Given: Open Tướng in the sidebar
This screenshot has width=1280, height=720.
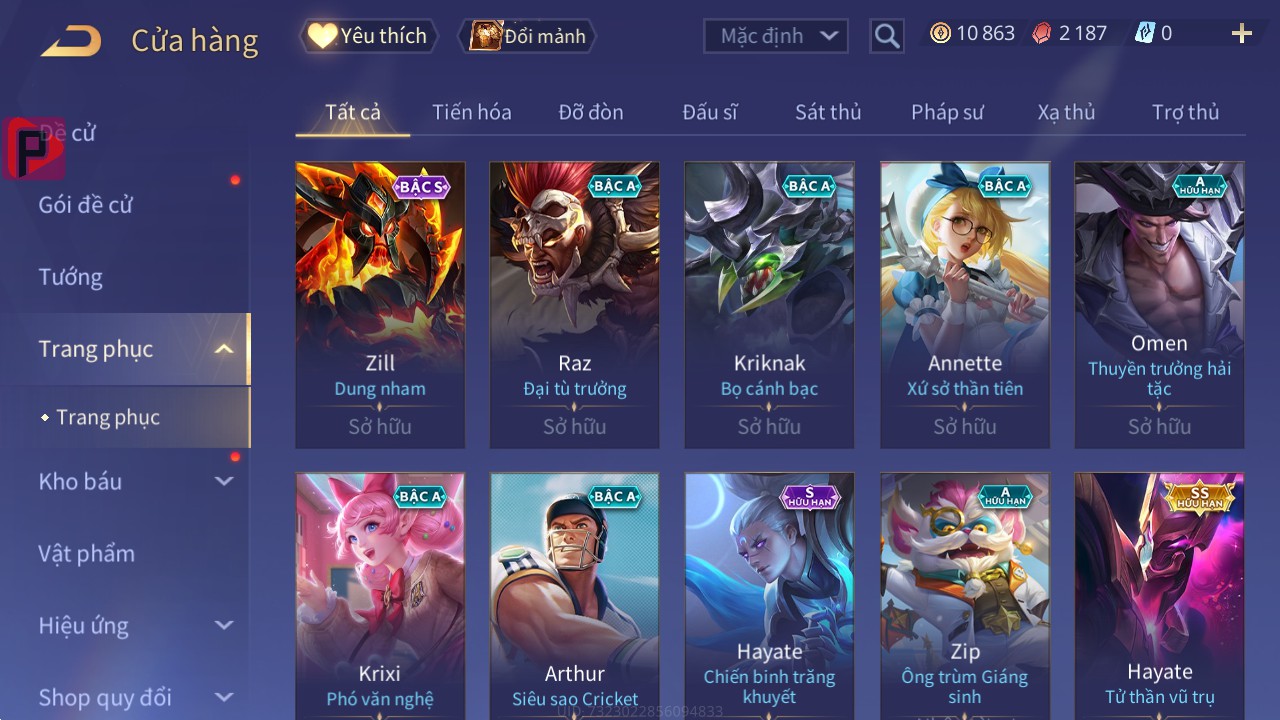Looking at the screenshot, I should (70, 277).
